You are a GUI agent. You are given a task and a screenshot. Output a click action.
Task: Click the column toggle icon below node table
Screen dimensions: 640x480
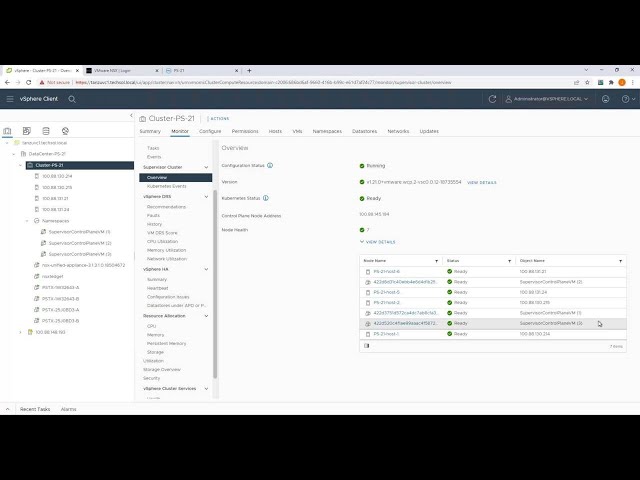point(367,346)
